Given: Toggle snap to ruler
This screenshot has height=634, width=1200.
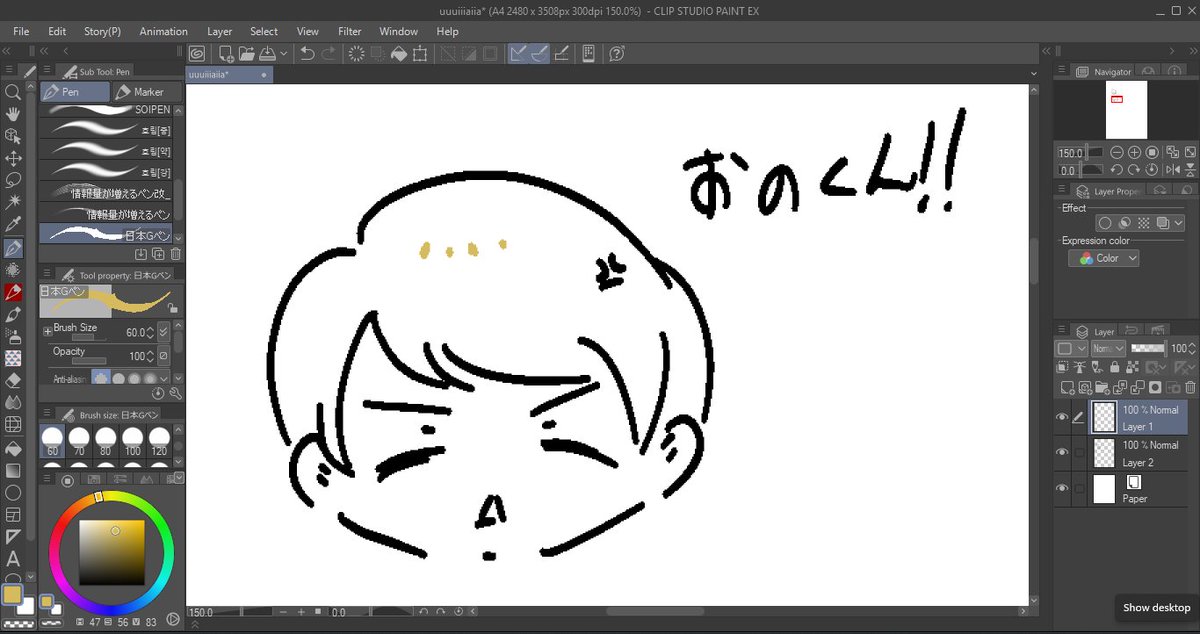Looking at the screenshot, I should tap(519, 53).
